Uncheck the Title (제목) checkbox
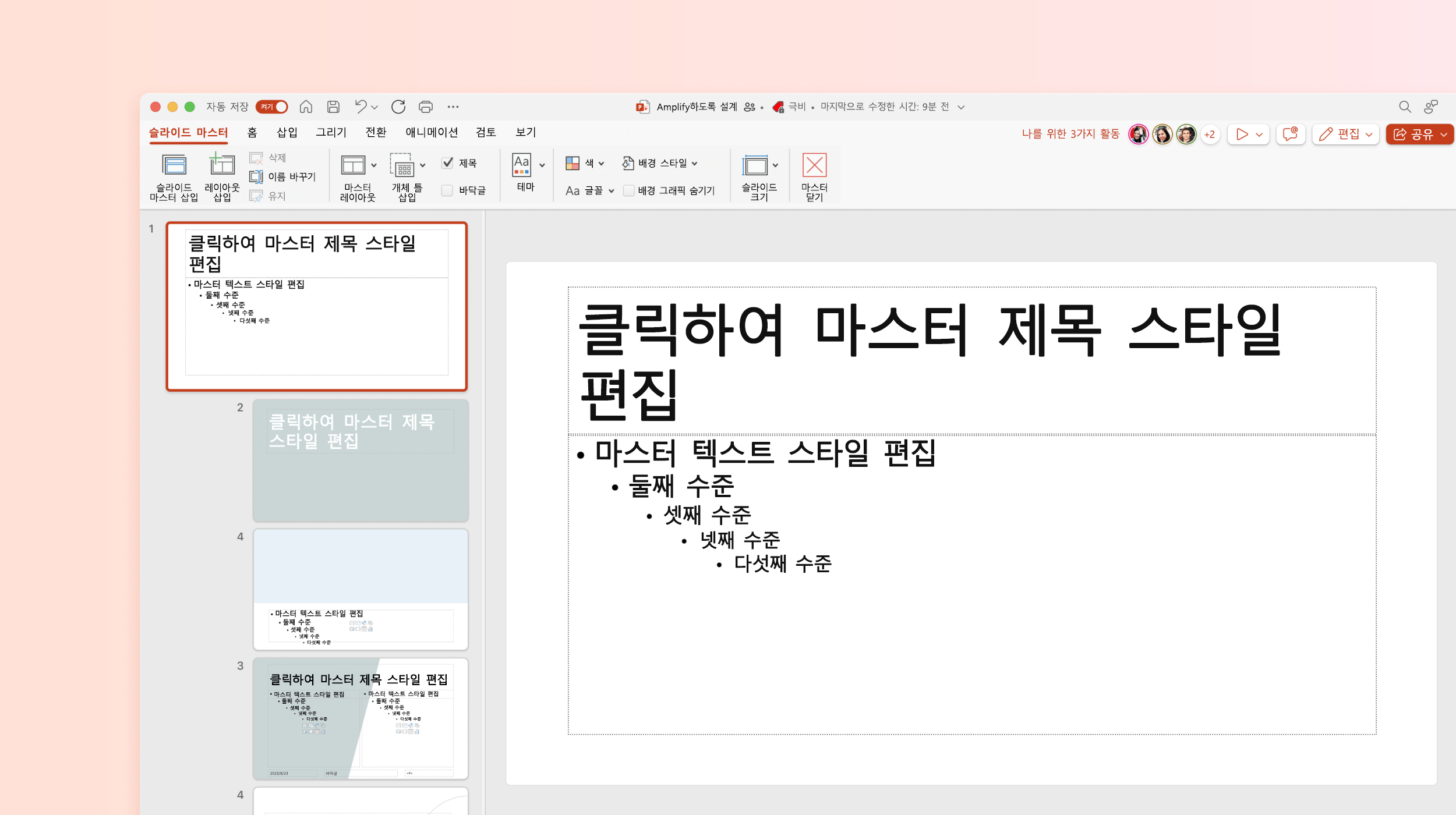1456x815 pixels. [x=447, y=163]
